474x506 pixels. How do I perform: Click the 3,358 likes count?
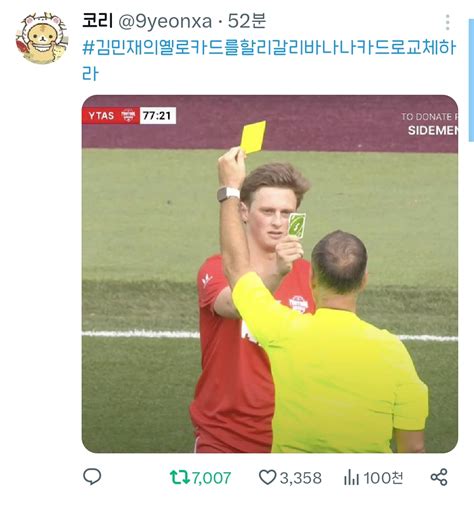301,478
